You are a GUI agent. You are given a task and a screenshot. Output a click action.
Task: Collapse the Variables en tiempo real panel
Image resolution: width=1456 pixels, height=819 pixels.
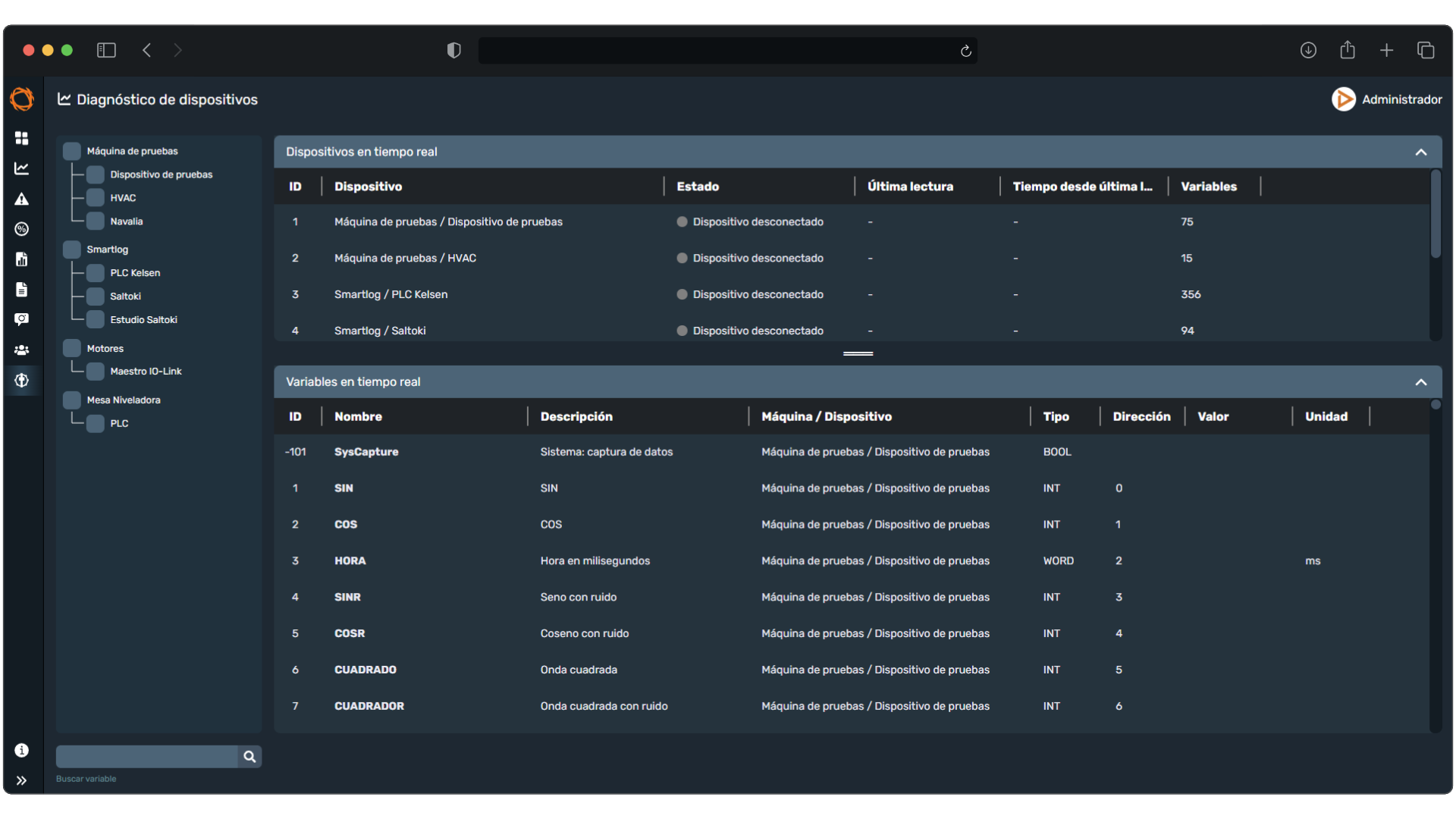[x=1421, y=382]
